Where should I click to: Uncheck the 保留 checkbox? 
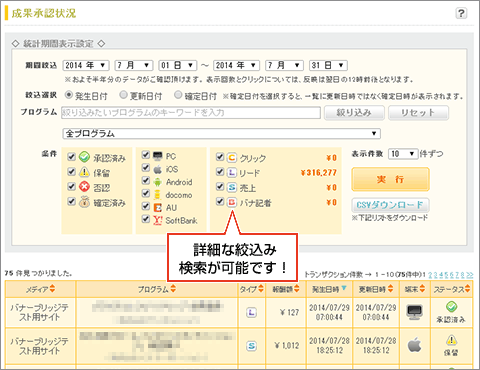71,172
